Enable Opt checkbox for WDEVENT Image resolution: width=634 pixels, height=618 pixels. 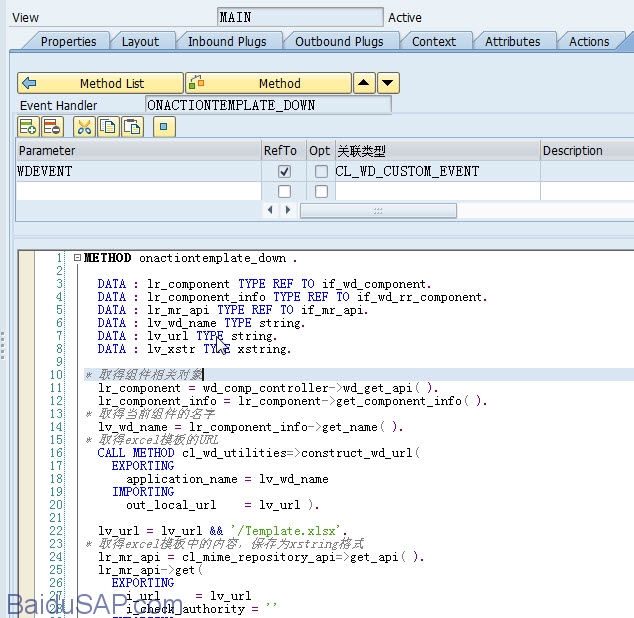321,171
